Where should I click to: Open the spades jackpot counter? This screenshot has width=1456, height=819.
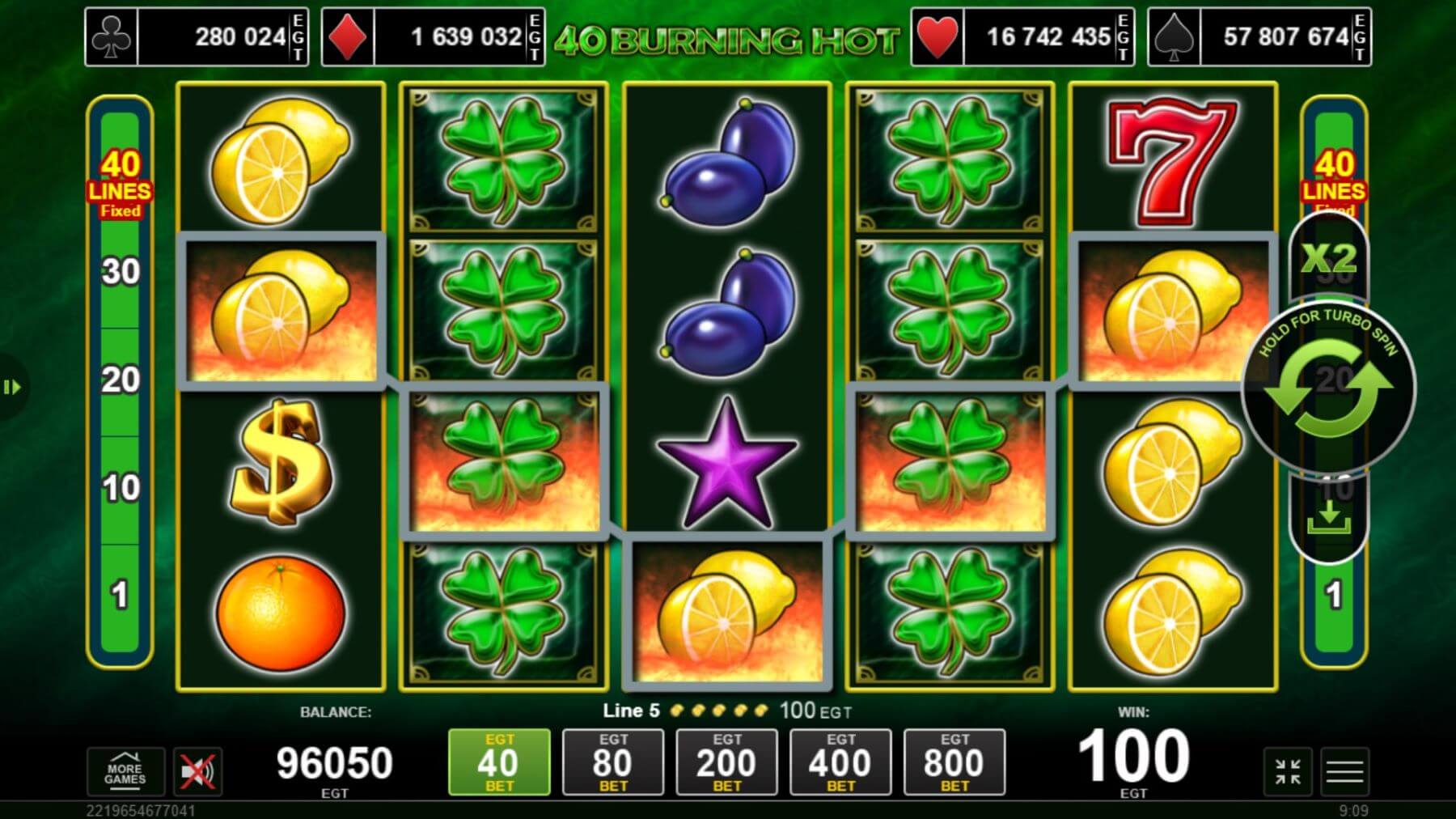pyautogui.click(x=1259, y=37)
